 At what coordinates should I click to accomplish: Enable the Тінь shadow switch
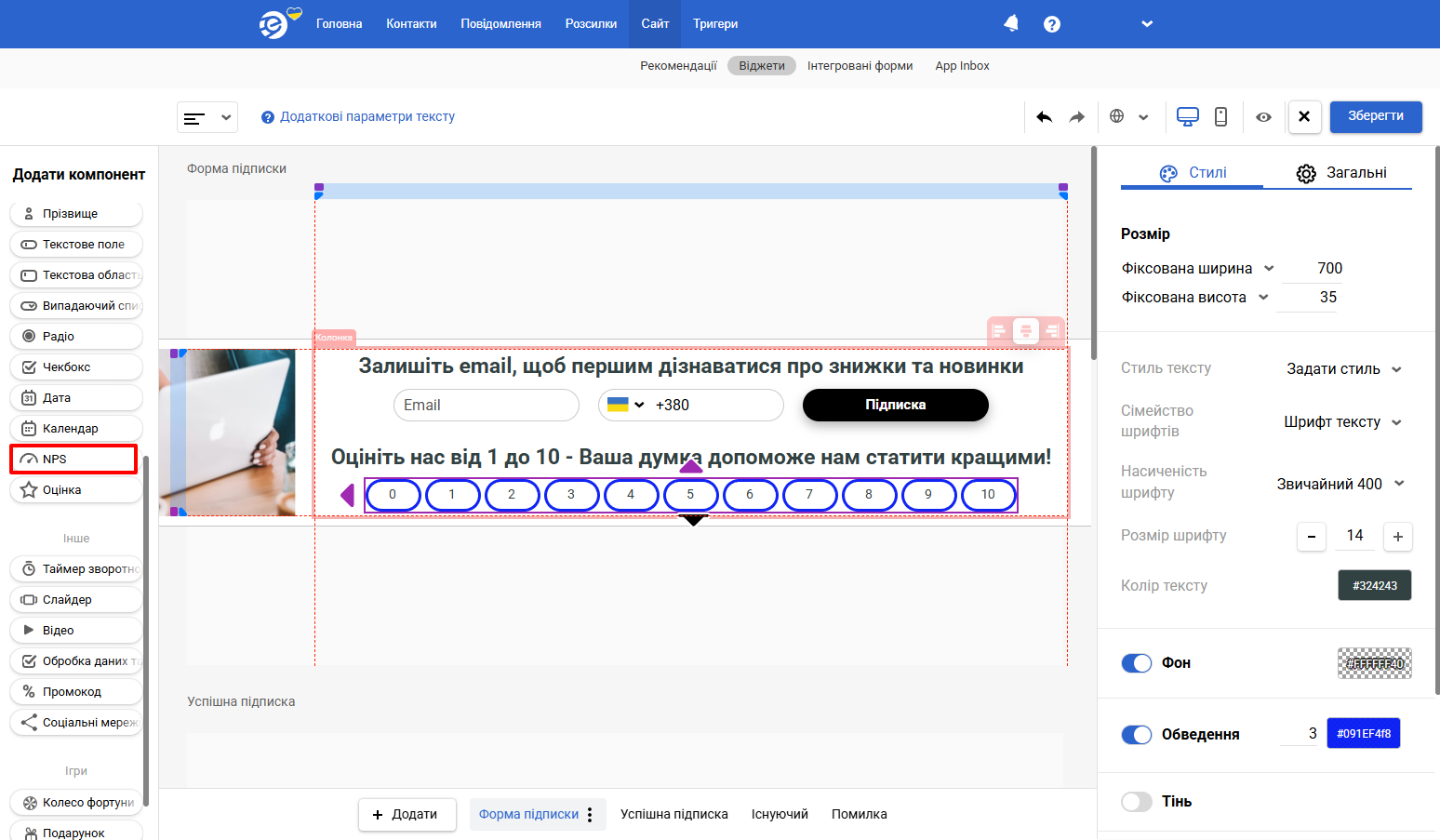[x=1137, y=802]
